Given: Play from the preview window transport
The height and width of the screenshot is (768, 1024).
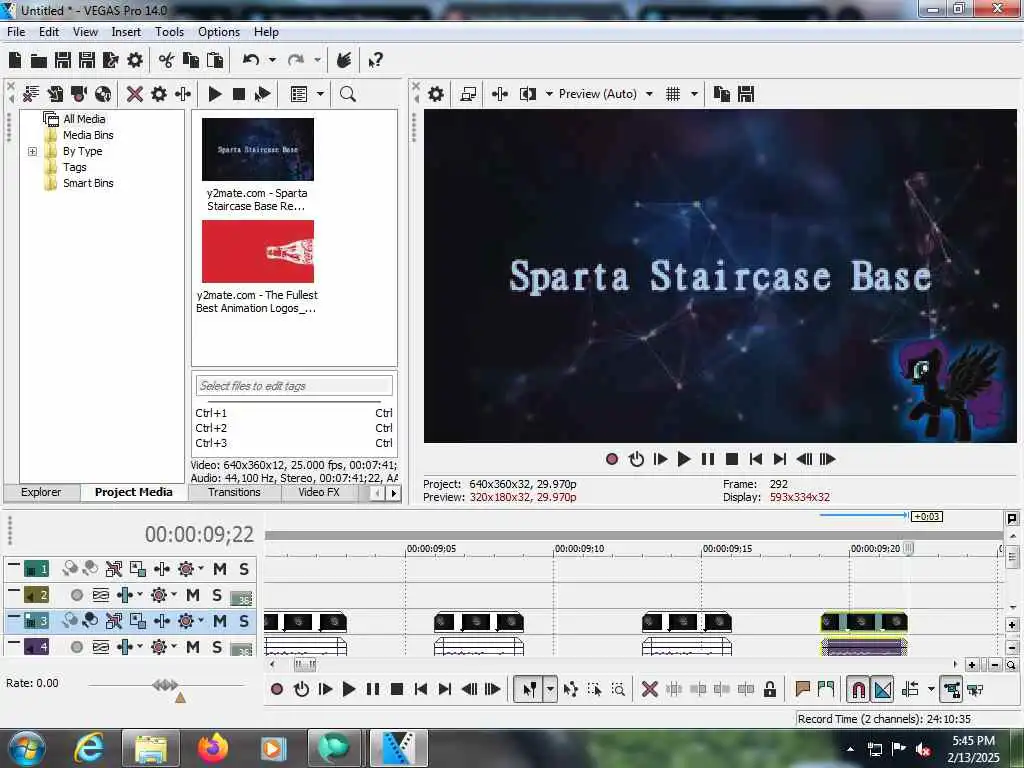Looking at the screenshot, I should (684, 459).
